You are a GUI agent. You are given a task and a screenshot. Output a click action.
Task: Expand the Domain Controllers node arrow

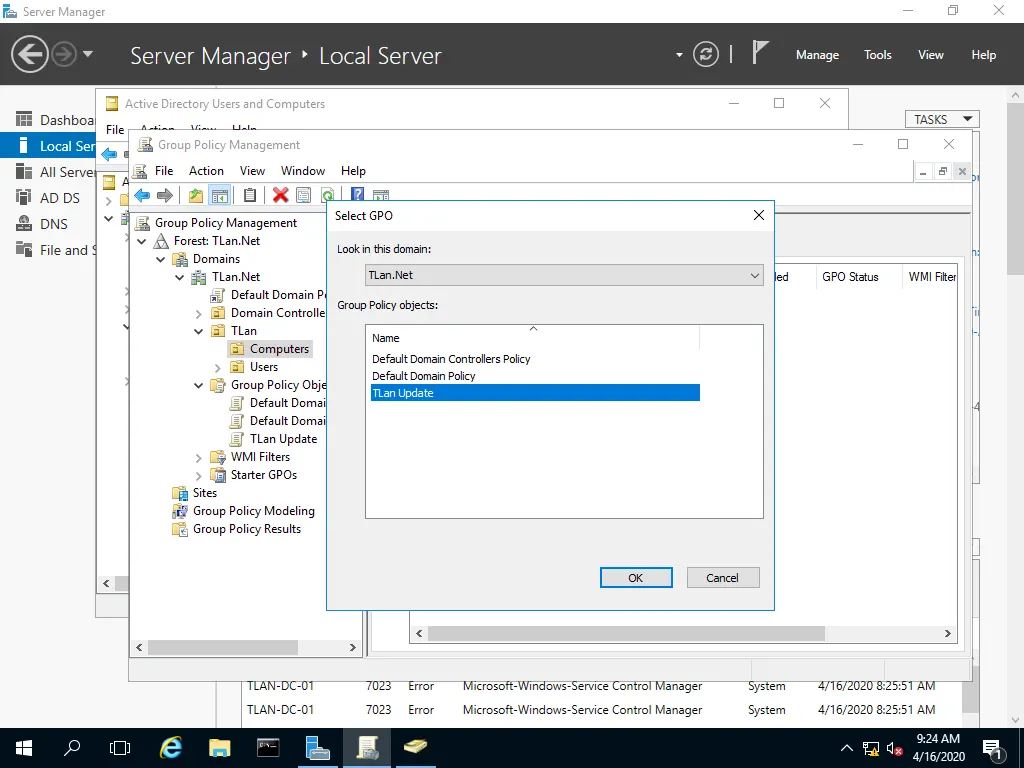tap(199, 314)
